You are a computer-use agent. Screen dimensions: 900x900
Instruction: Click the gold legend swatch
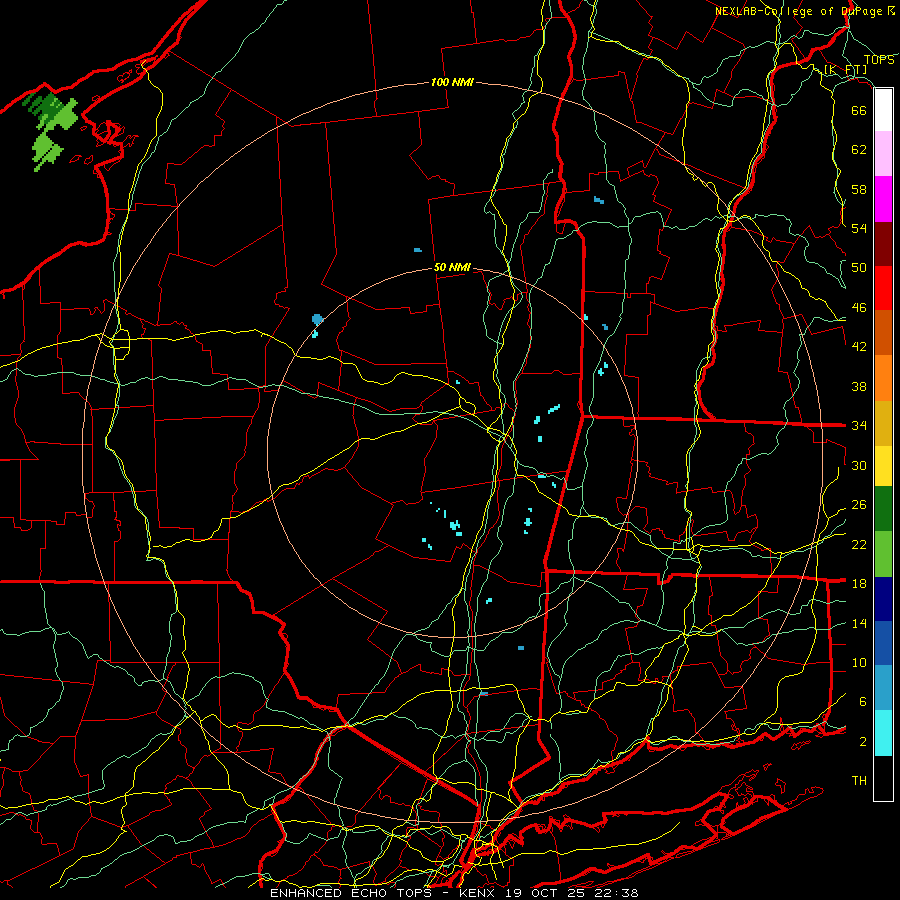pyautogui.click(x=883, y=423)
